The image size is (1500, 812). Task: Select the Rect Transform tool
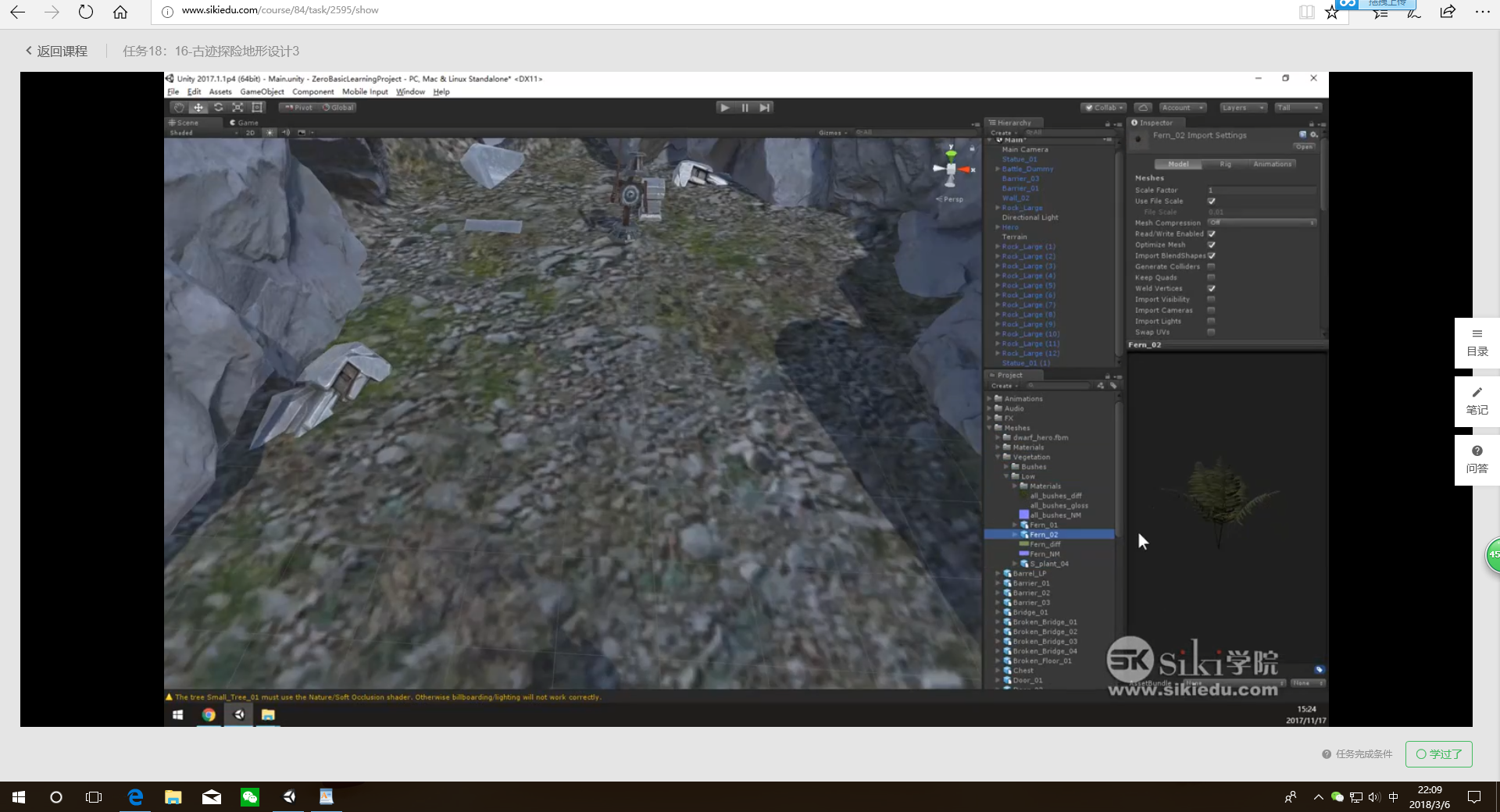257,108
